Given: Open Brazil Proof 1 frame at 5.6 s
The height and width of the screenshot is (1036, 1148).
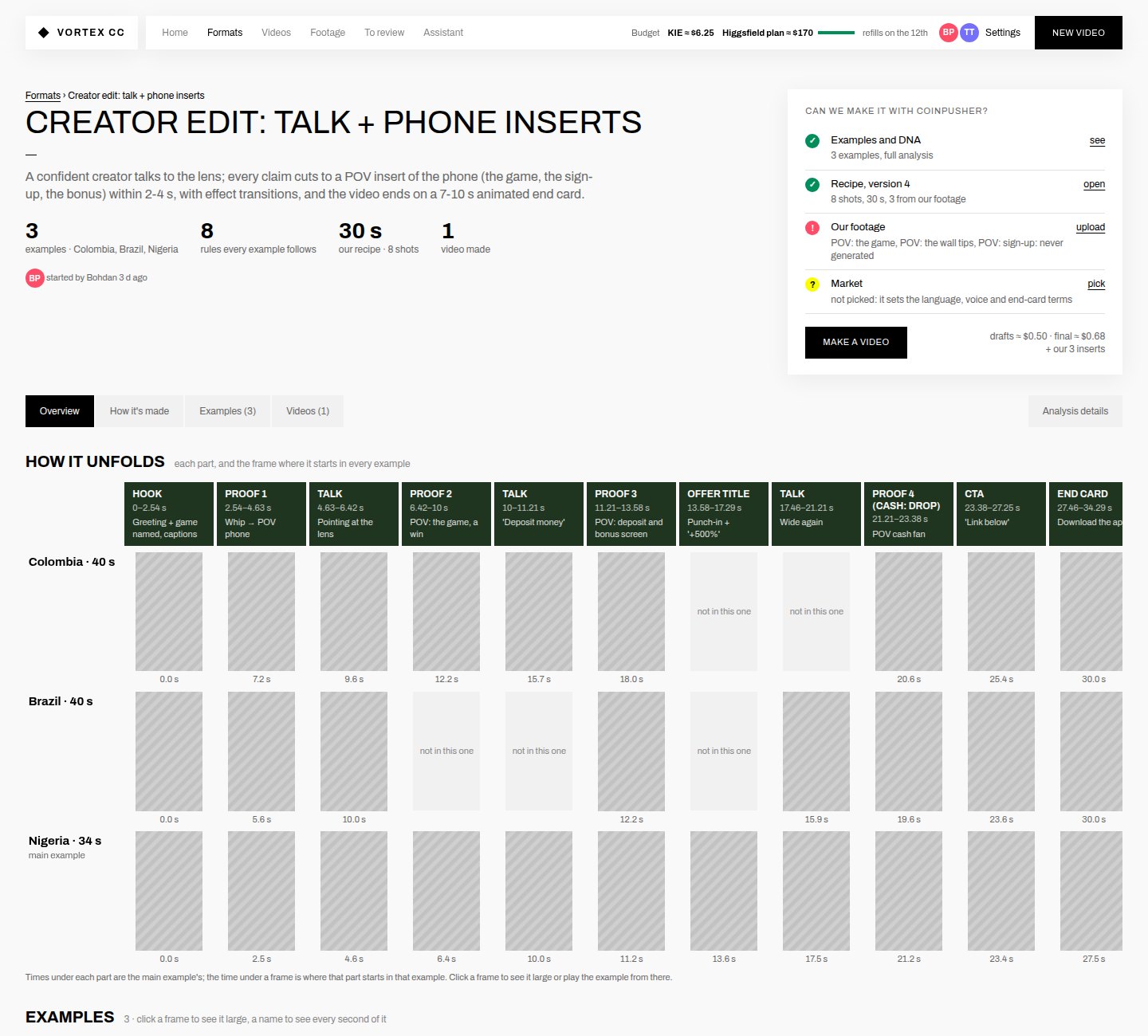Looking at the screenshot, I should [261, 751].
